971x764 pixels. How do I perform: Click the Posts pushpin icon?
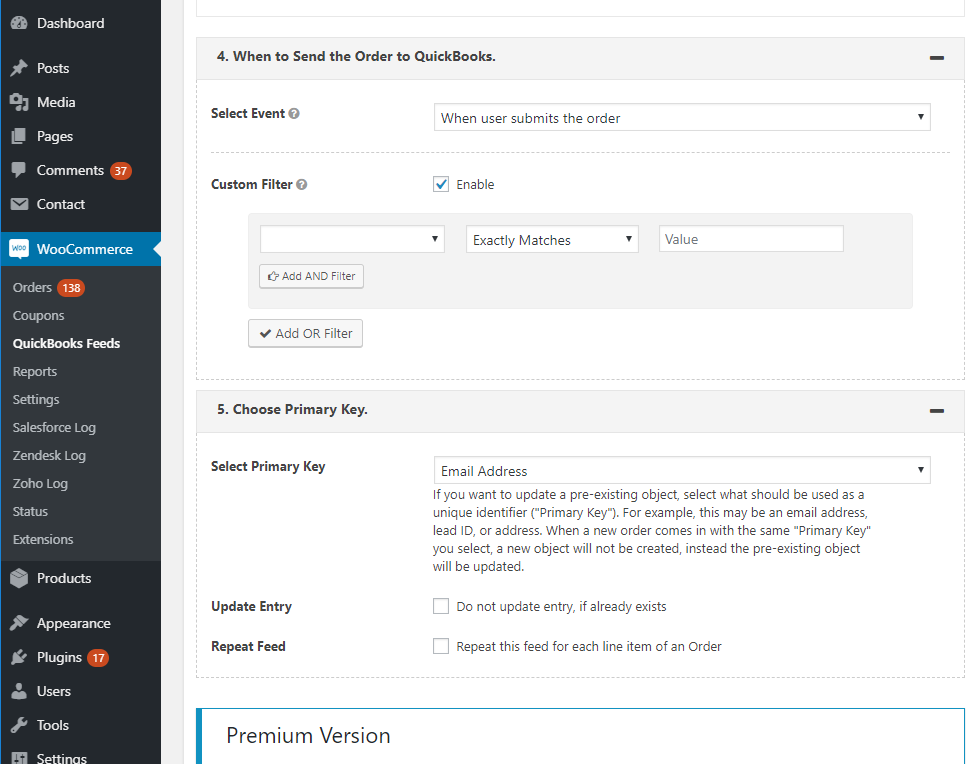click(x=19, y=68)
